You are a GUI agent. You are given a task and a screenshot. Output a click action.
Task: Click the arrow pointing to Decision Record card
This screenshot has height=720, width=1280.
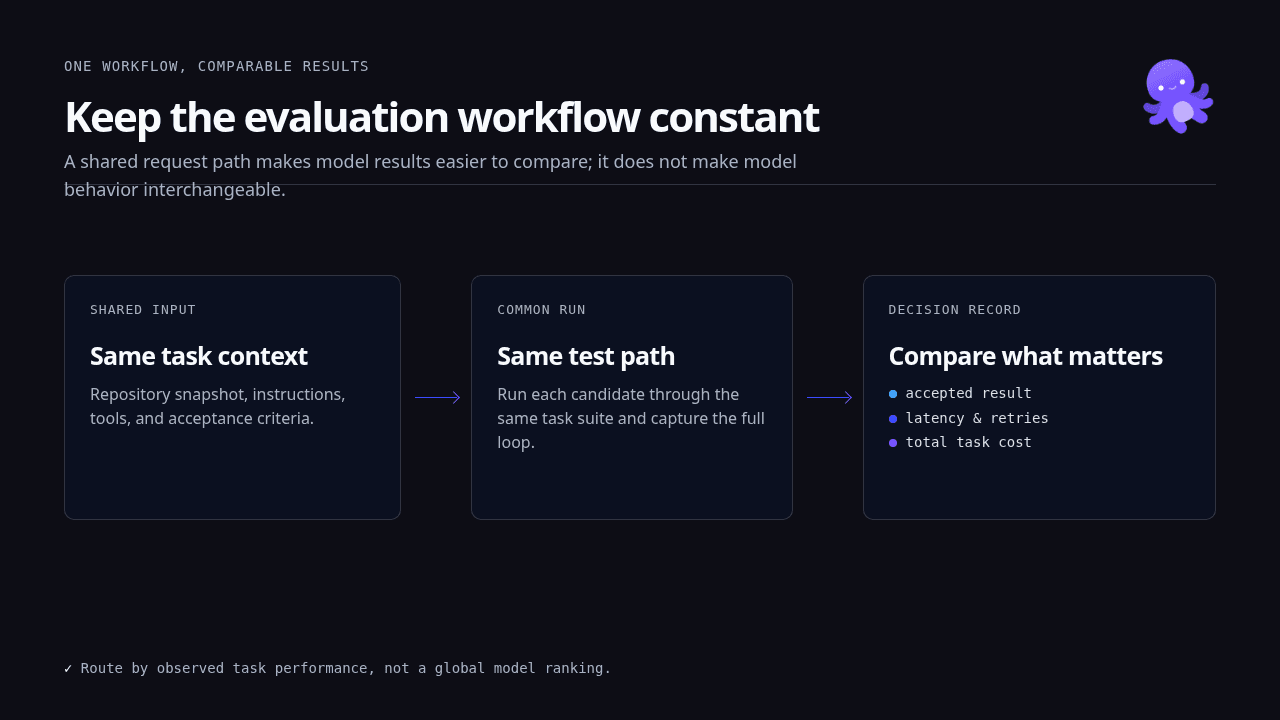tap(830, 398)
